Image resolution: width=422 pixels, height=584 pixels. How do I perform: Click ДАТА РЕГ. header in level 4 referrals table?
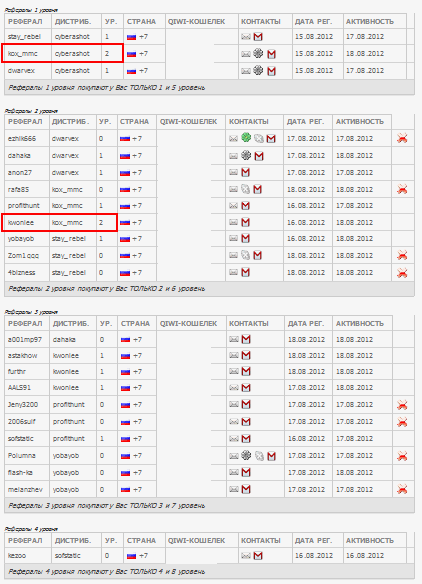[313, 540]
